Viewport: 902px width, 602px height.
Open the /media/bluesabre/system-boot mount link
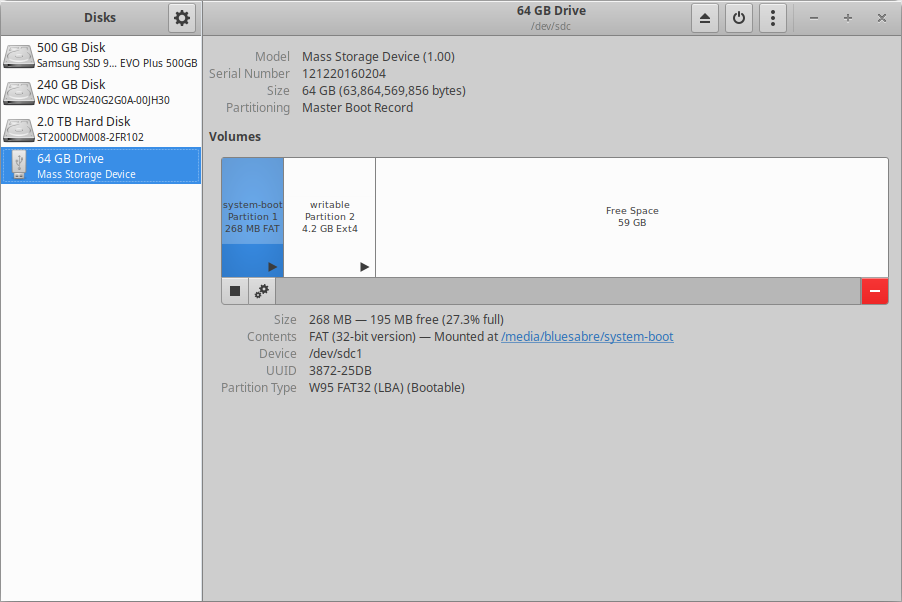(587, 336)
